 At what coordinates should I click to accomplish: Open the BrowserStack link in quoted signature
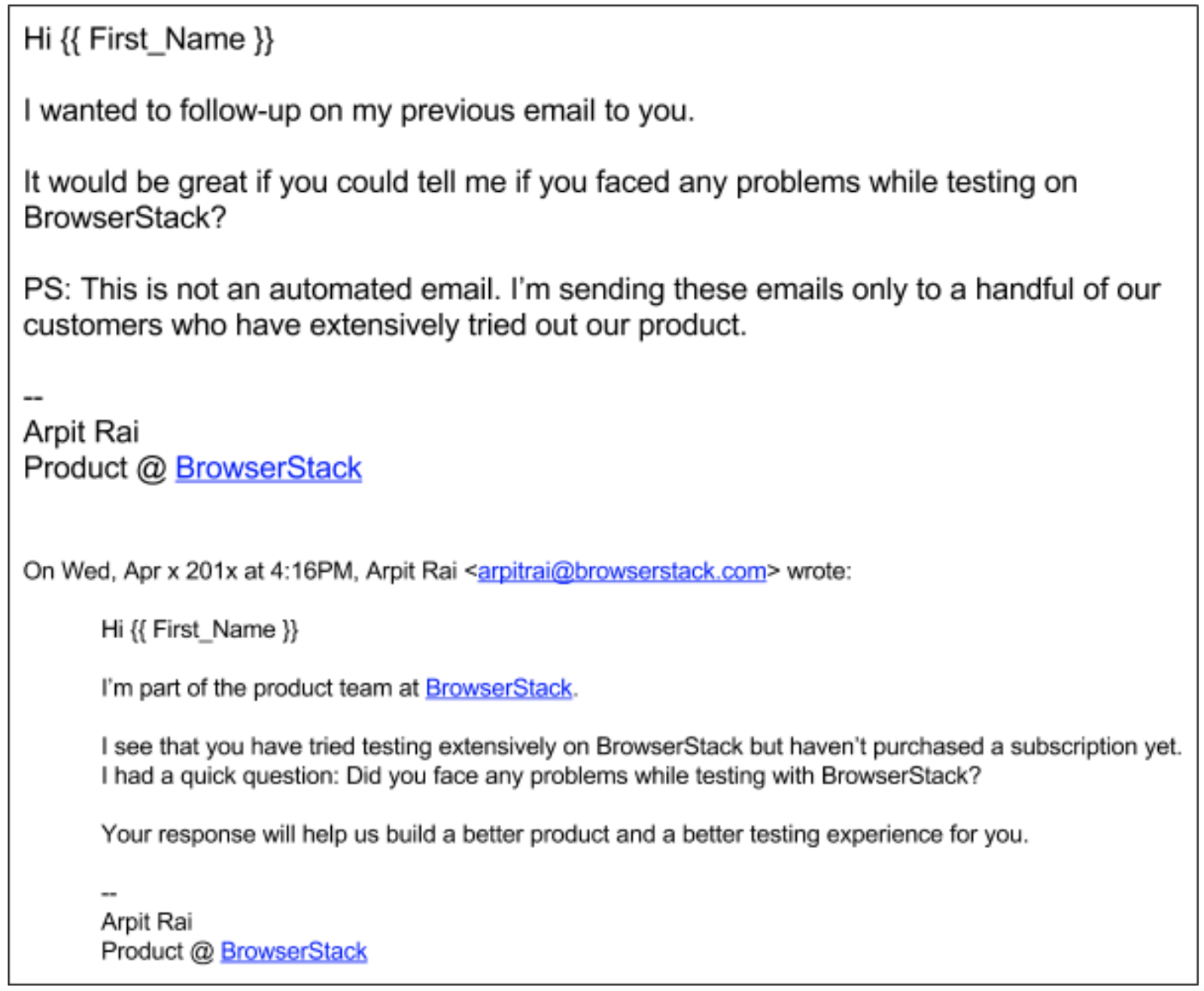click(293, 951)
